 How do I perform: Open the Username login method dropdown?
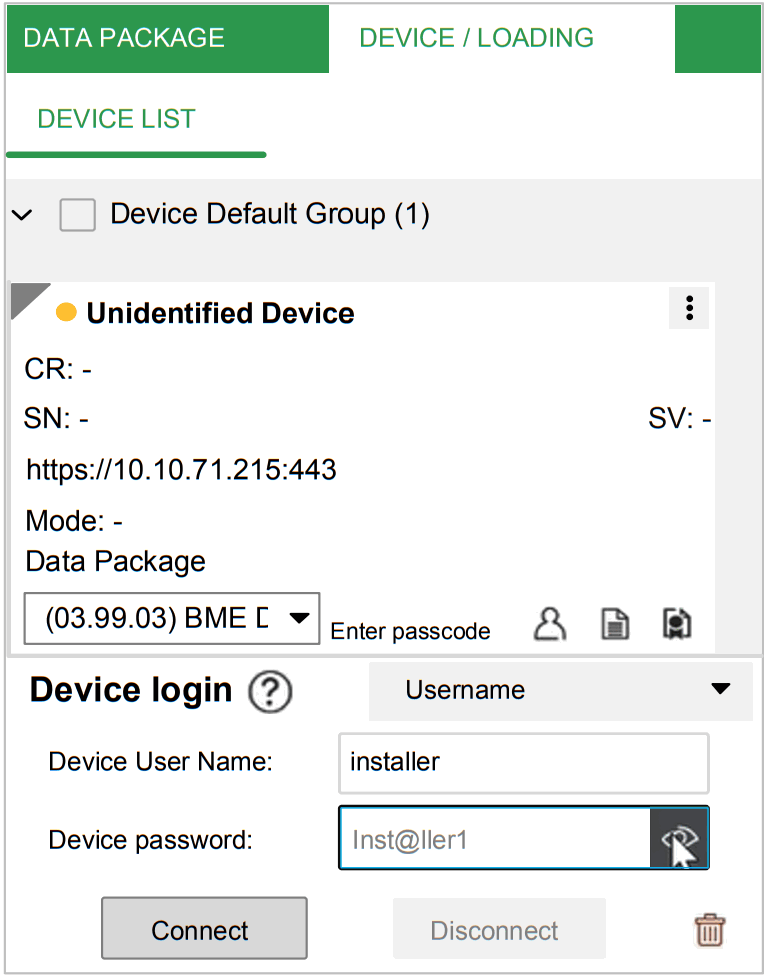pos(560,690)
